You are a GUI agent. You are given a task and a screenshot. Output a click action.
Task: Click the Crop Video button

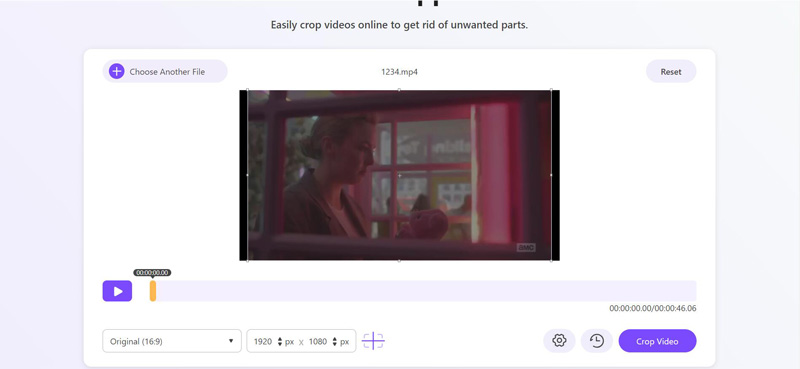[657, 341]
